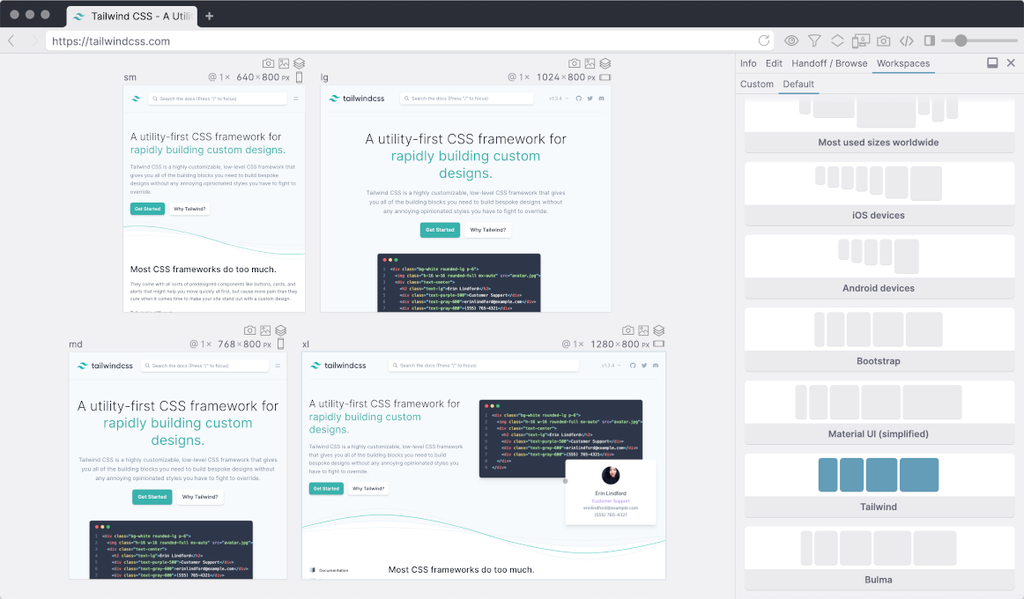Image resolution: width=1024 pixels, height=599 pixels.
Task: Toggle the eye focus mode icon in the toolbar
Action: click(x=791, y=40)
